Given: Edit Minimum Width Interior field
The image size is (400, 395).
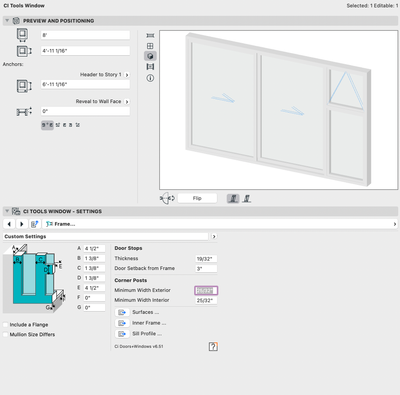Looking at the screenshot, I should click(x=206, y=300).
